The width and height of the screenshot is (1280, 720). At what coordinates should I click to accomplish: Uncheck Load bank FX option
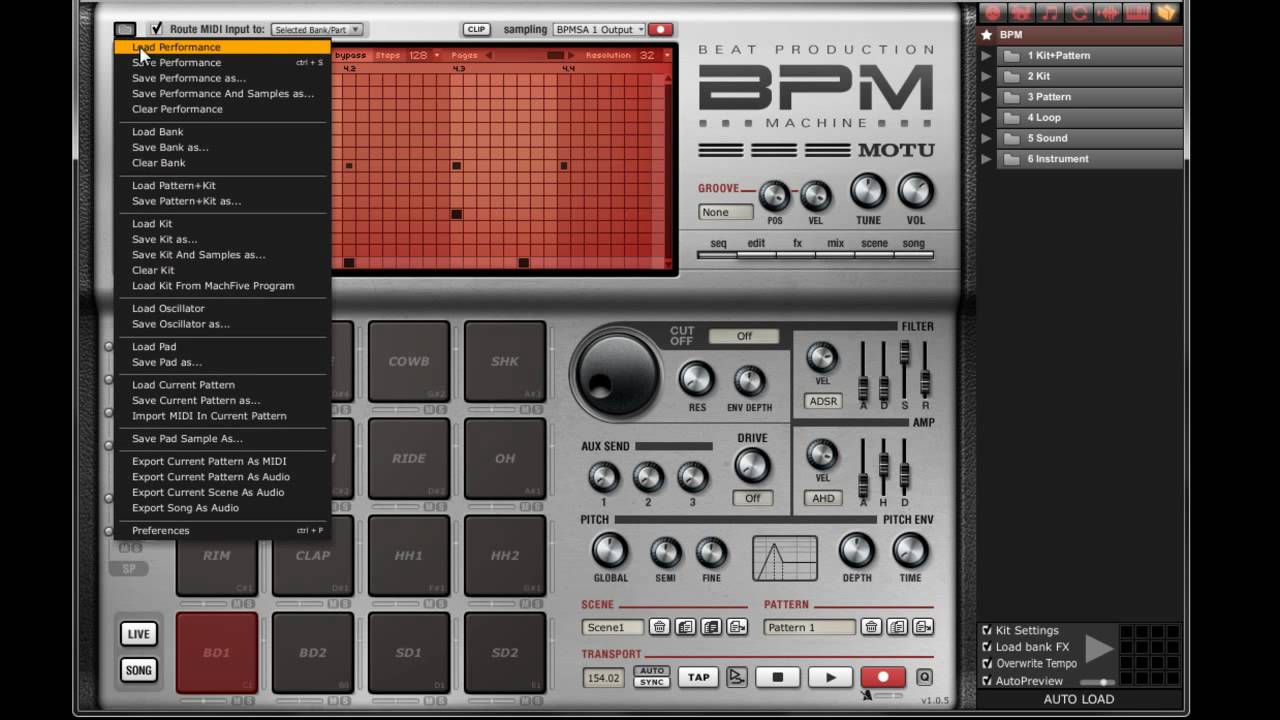pyautogui.click(x=987, y=647)
